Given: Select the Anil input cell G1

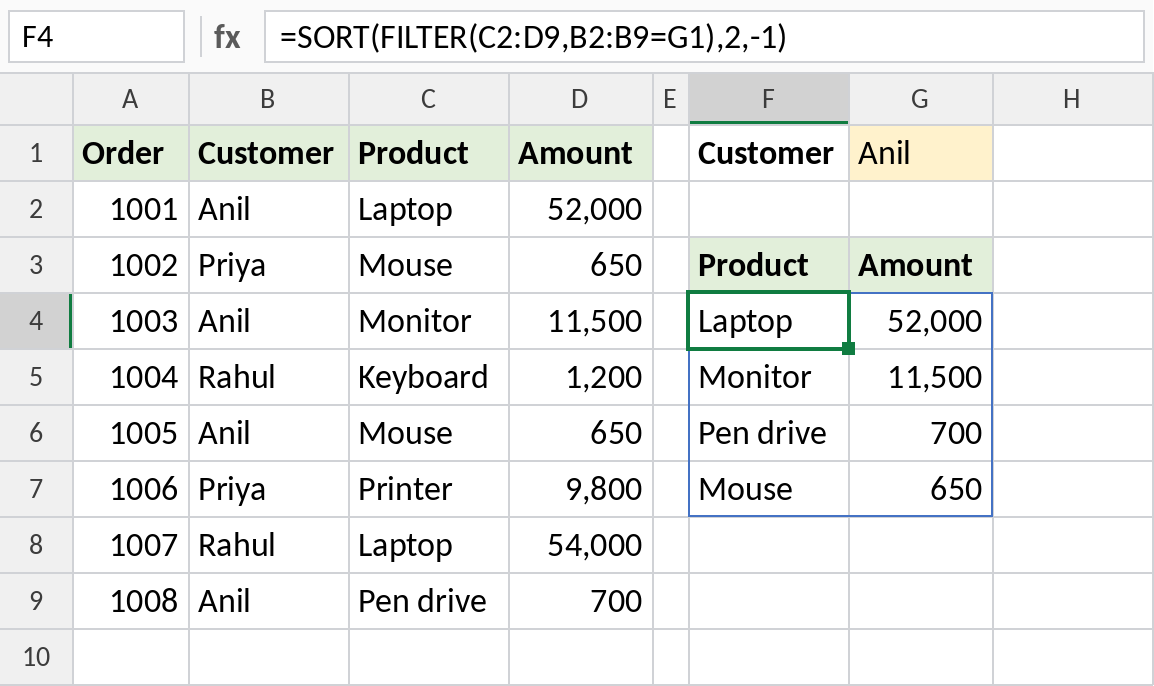Looking at the screenshot, I should (920, 153).
